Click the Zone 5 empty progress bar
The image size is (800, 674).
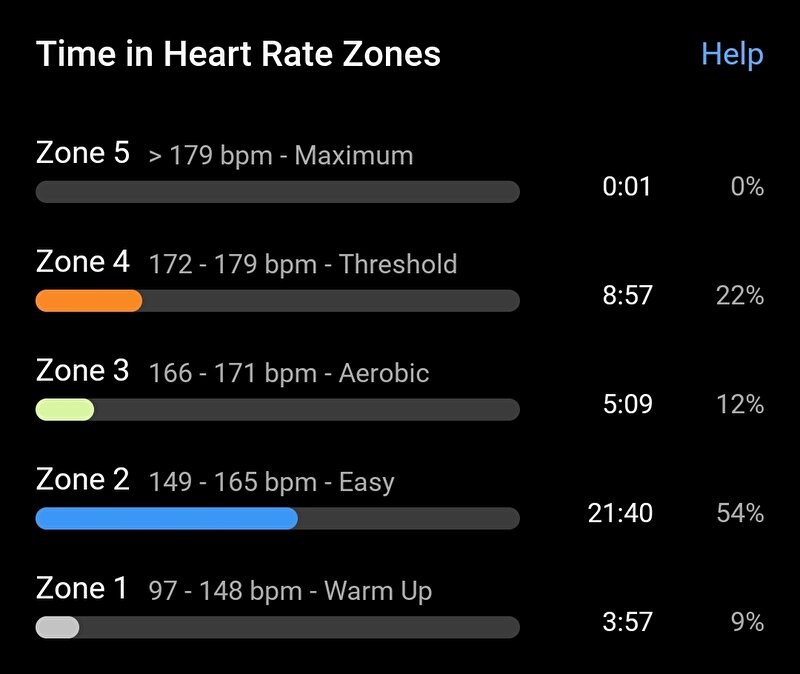pyautogui.click(x=278, y=192)
